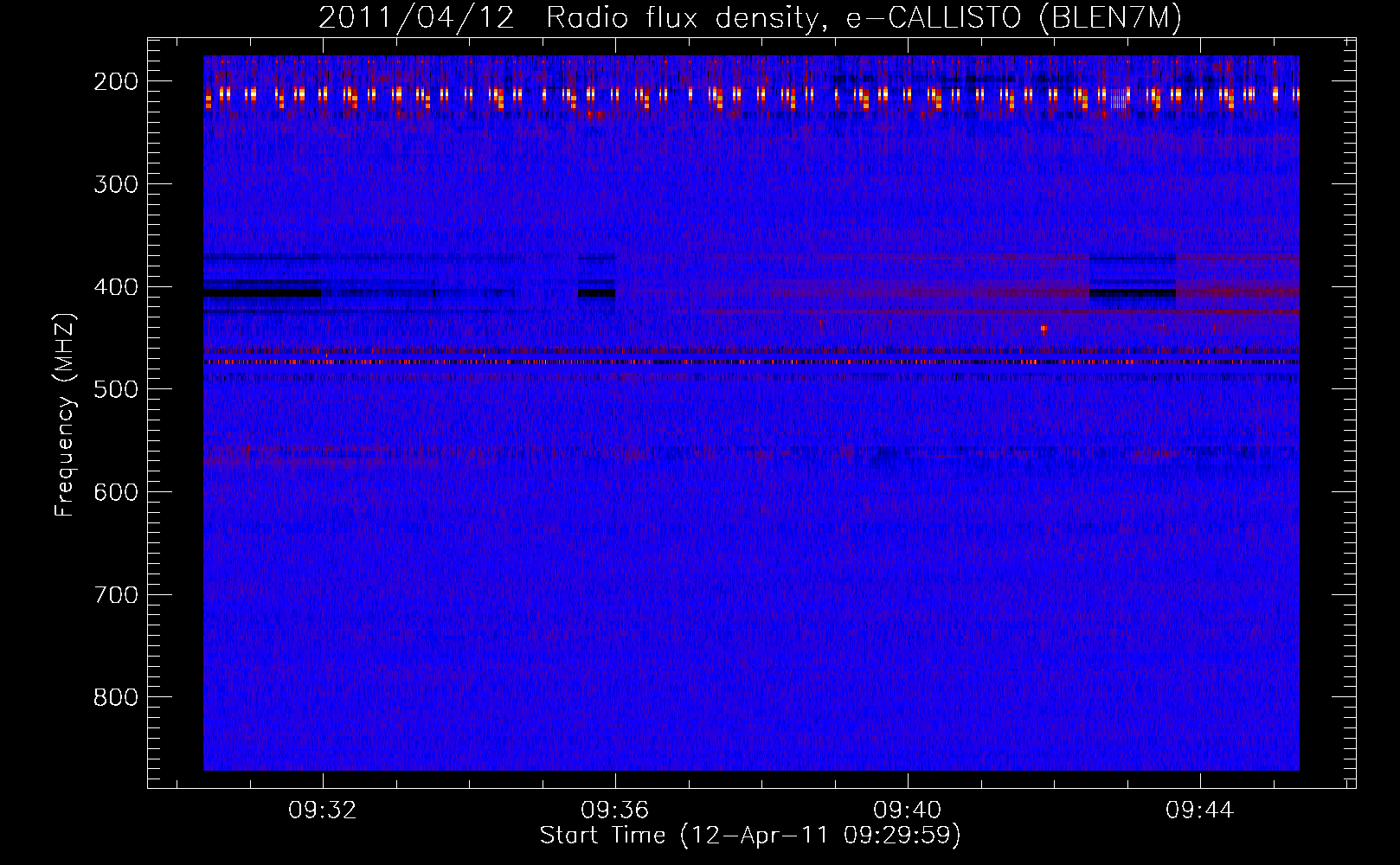Click the black band near 400 MHz at 09:36
The image size is (1400, 865).
[596, 293]
